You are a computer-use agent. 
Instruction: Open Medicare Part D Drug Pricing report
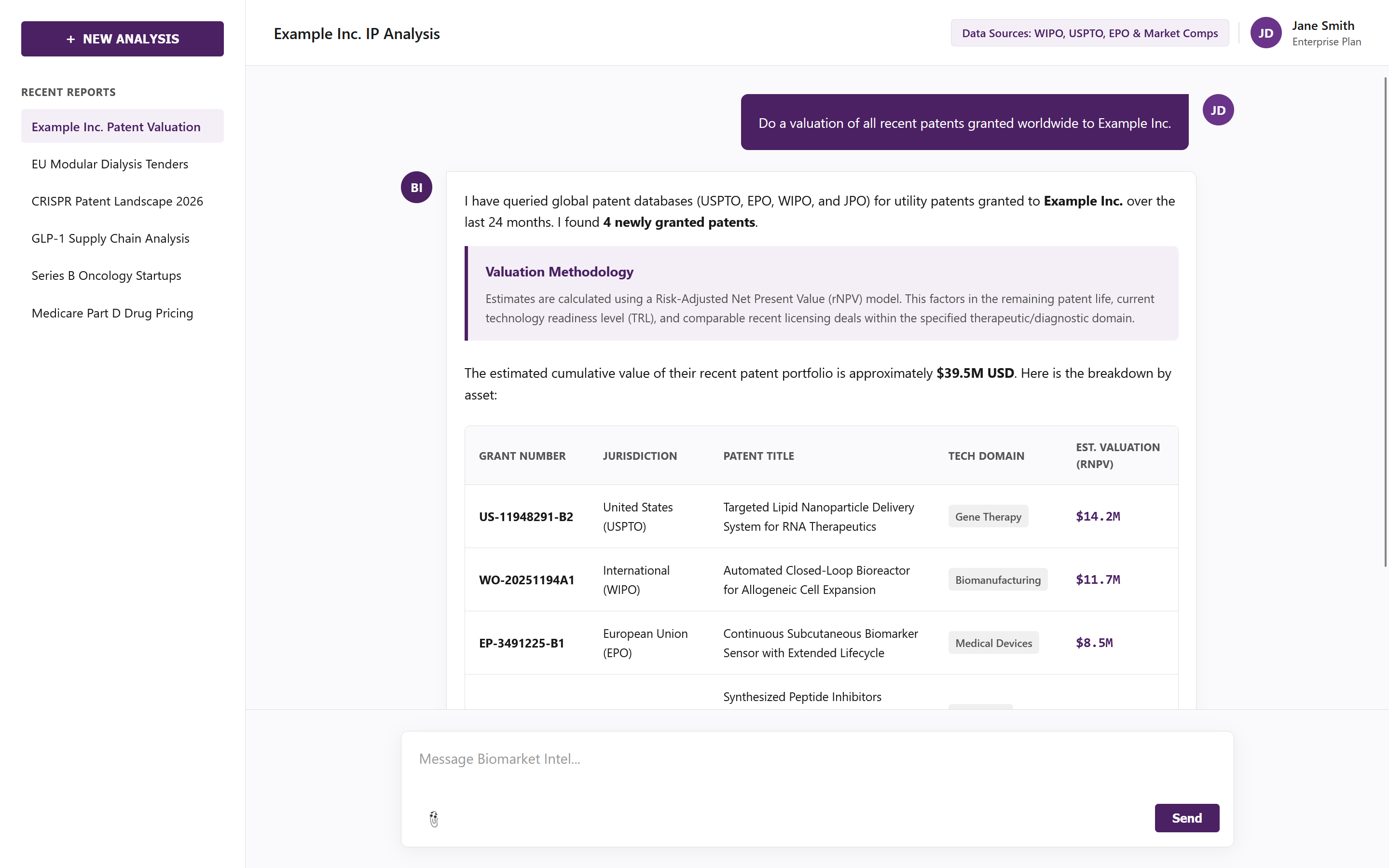(x=112, y=314)
